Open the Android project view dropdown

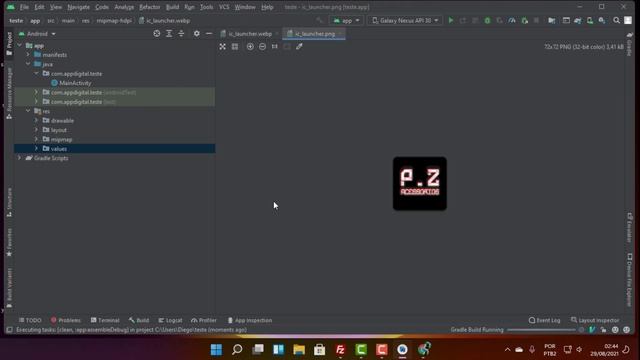point(37,34)
